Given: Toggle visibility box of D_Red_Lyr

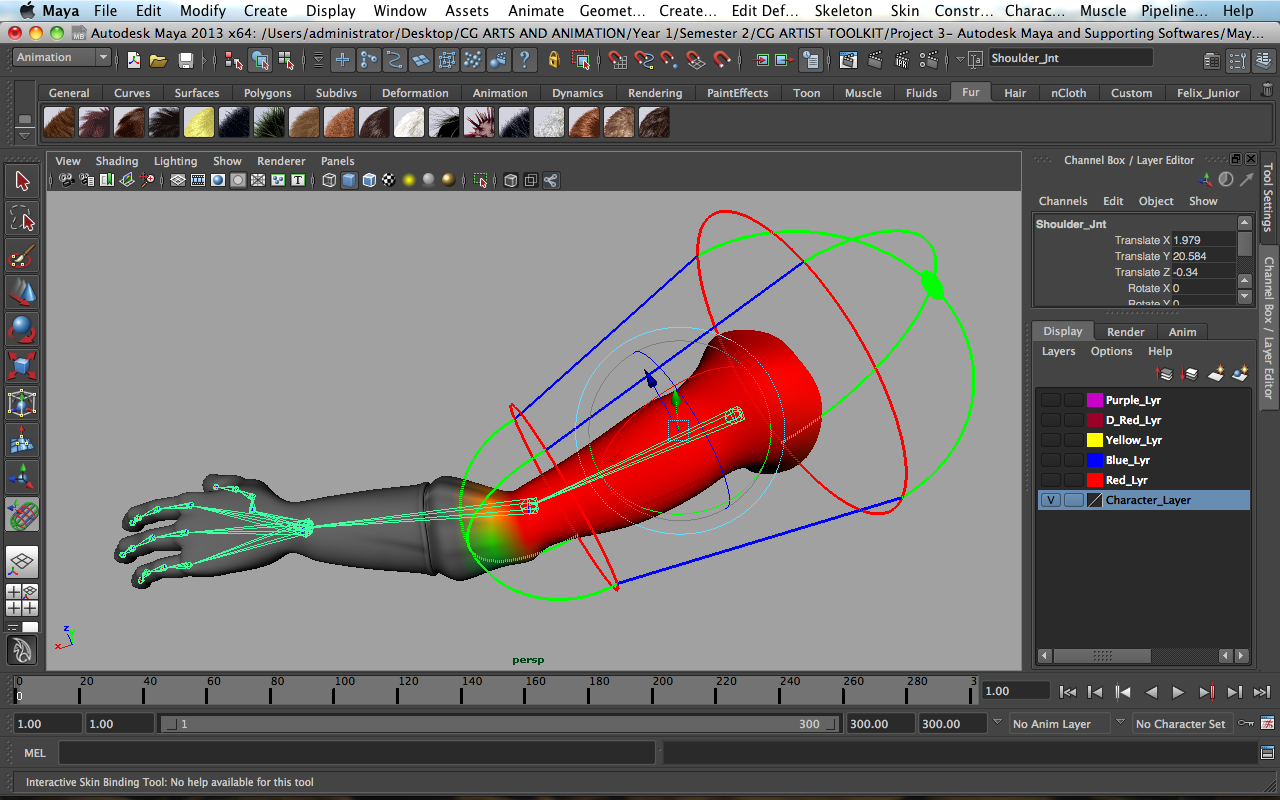Looking at the screenshot, I should pos(1050,420).
